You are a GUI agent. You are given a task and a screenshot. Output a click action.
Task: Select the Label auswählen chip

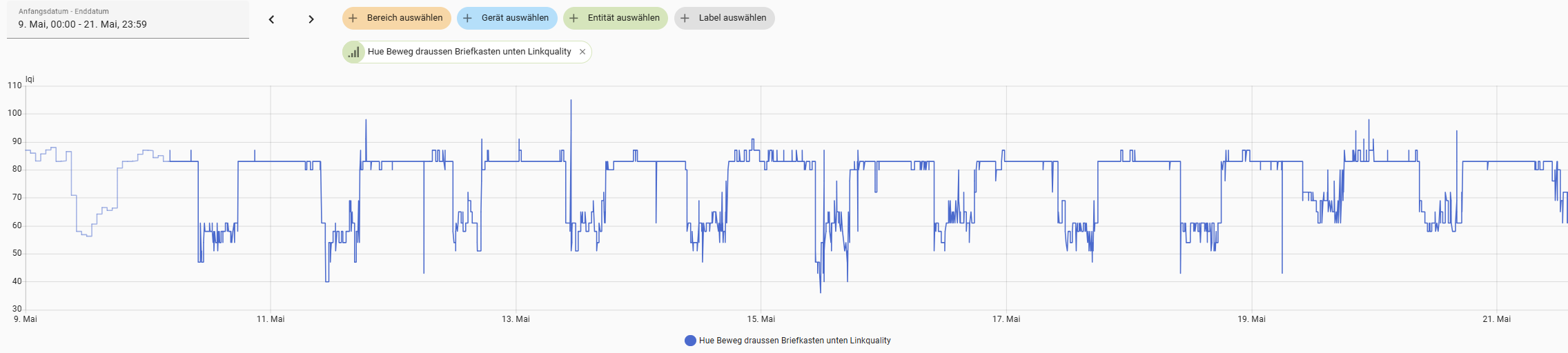pos(732,18)
